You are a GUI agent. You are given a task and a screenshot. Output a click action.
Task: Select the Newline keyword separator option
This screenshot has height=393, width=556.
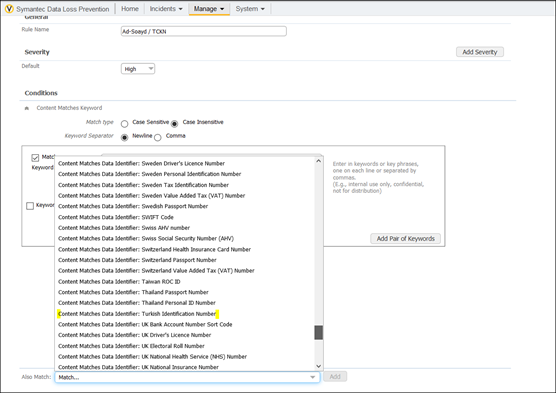124,137
